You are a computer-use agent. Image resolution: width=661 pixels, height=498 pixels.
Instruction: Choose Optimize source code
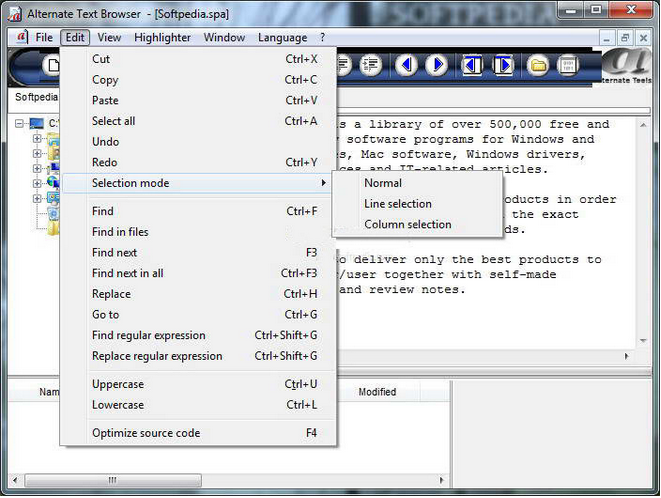click(x=199, y=433)
